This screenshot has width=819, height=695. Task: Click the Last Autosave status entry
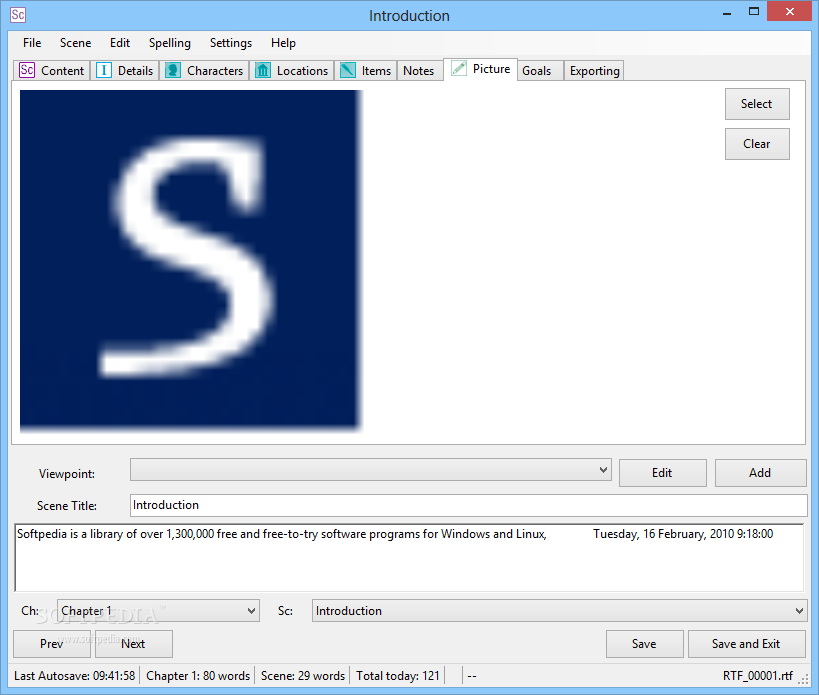point(75,676)
